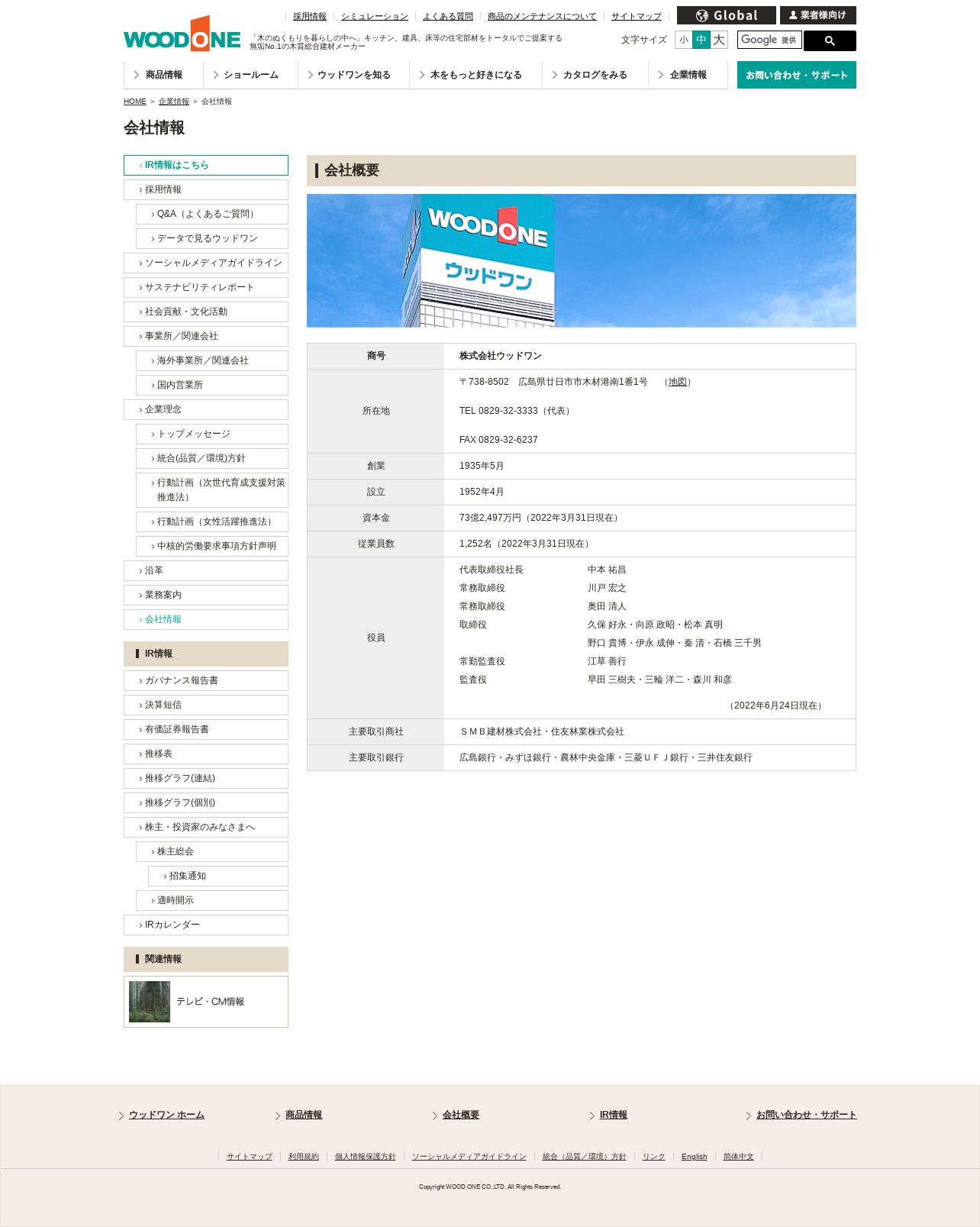Open ガバナンス報告書 in IR sidebar

coord(206,680)
